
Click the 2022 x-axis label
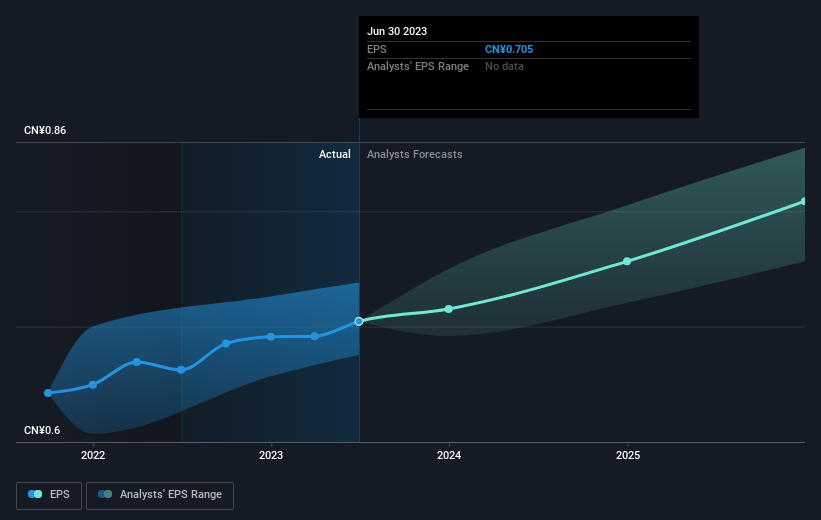(93, 455)
